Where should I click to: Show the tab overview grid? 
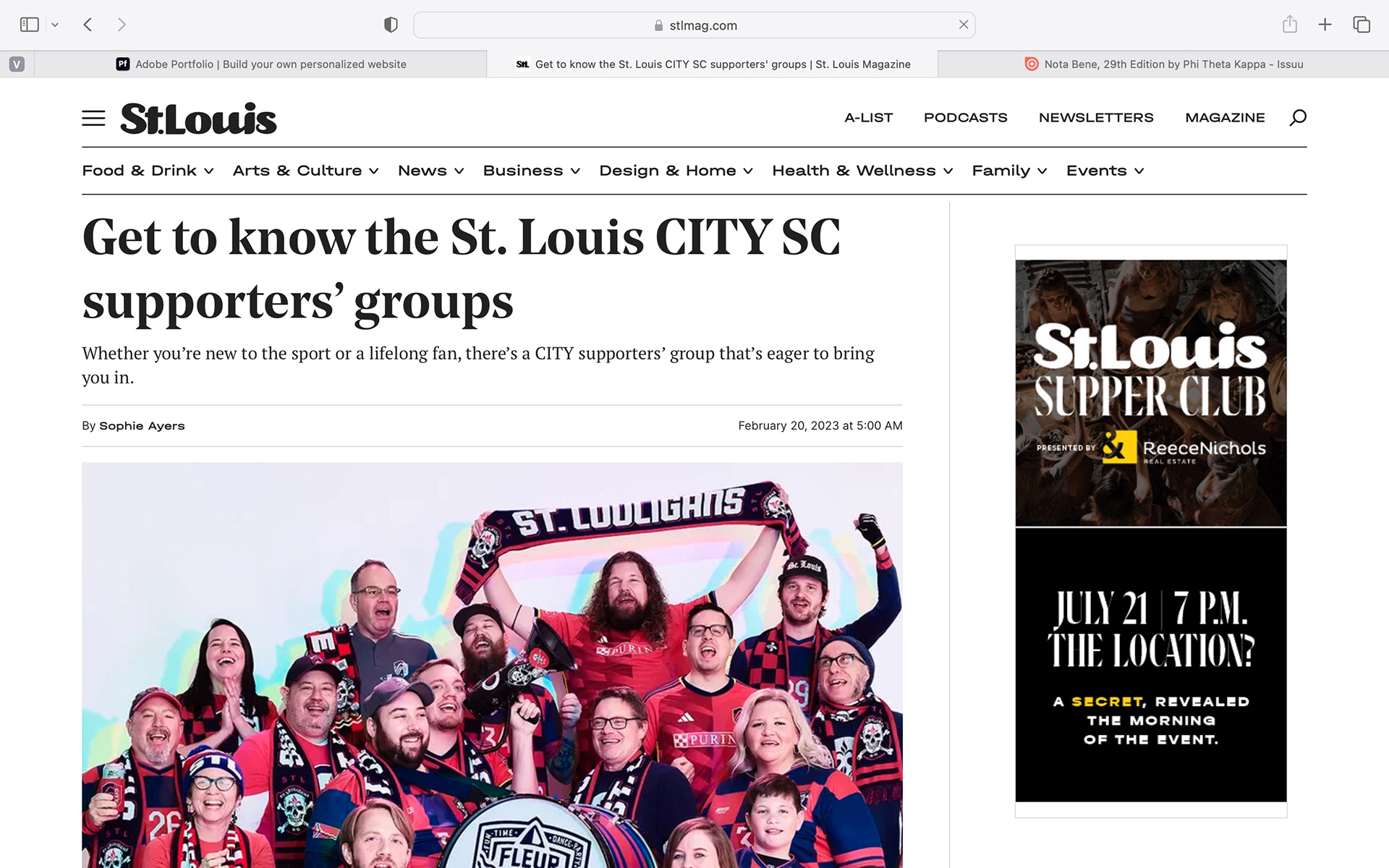[x=1362, y=25]
